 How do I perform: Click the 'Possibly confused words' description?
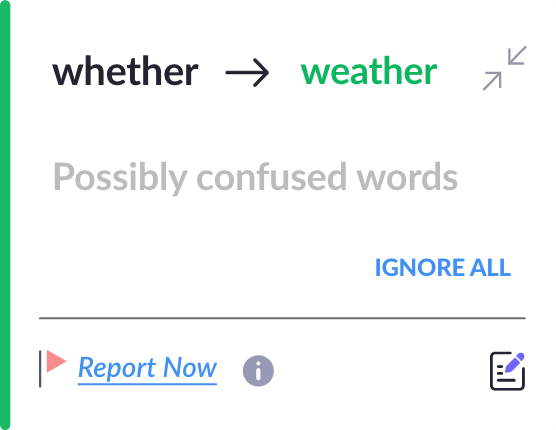tap(255, 177)
